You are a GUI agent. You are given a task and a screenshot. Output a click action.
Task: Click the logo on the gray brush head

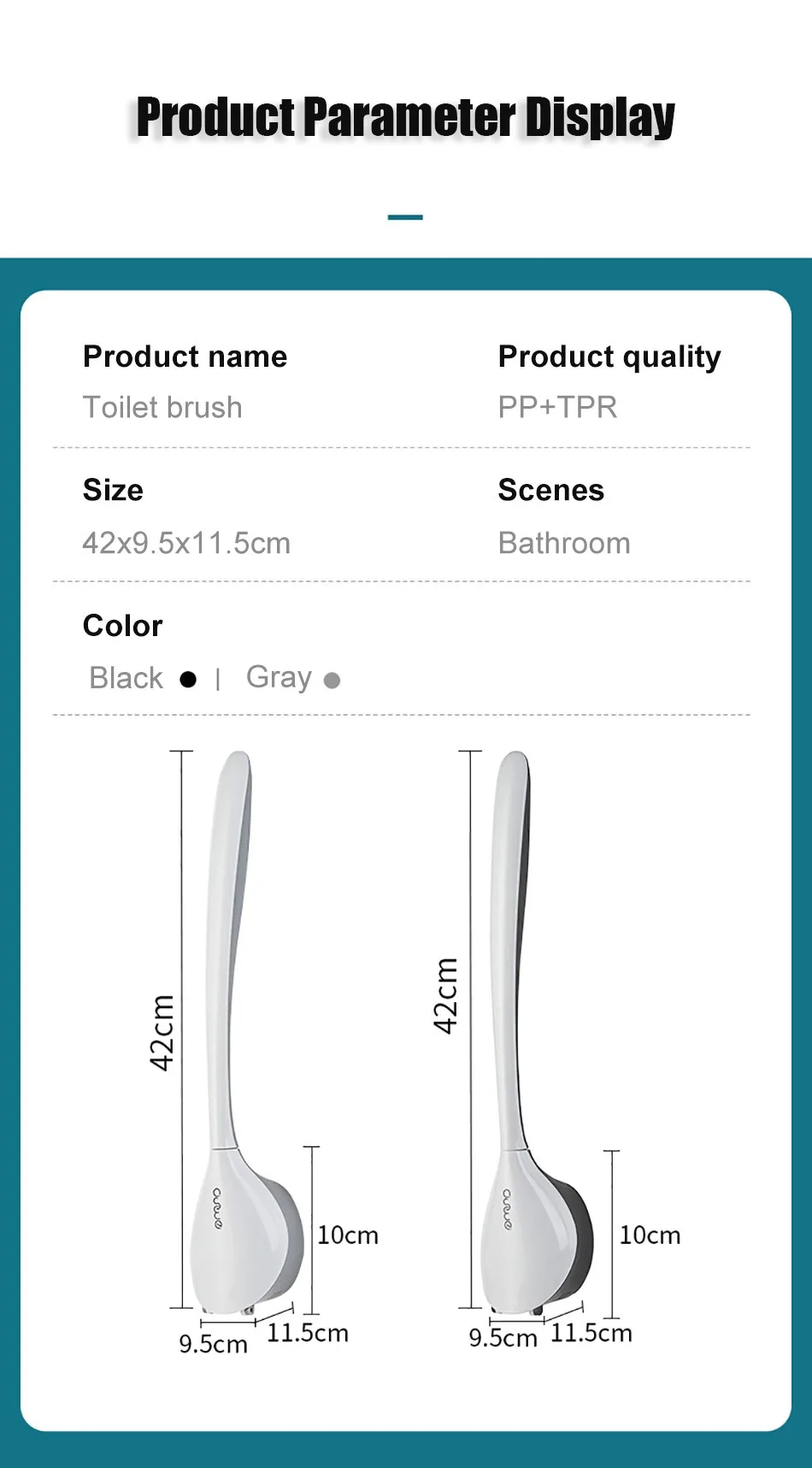[218, 1208]
